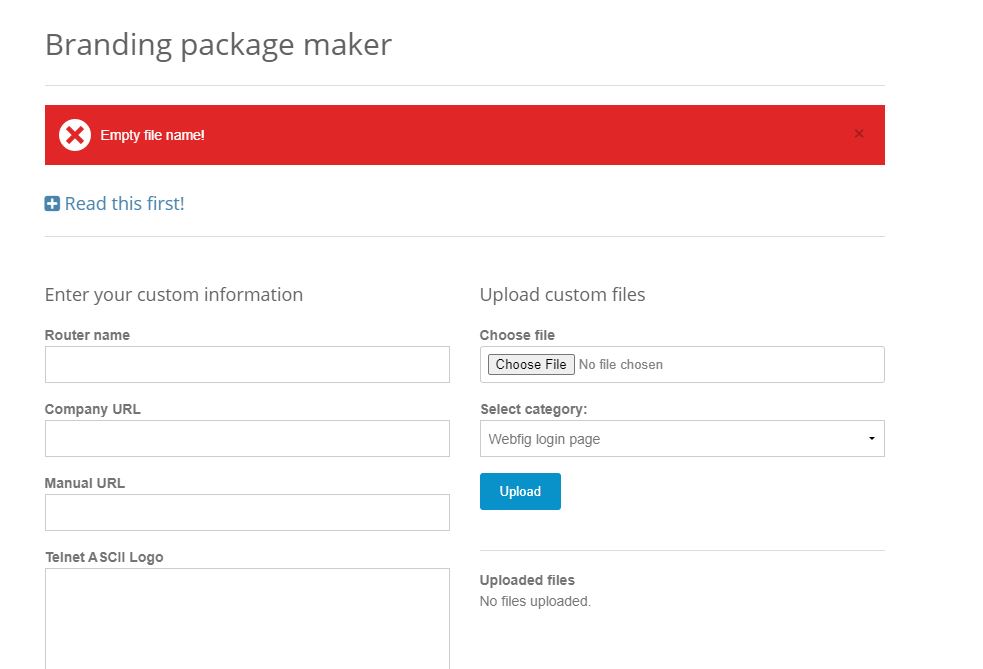Screen dimensions: 983x669
Task: Open the category dropdown via its caret arrow
Action: tap(872, 438)
